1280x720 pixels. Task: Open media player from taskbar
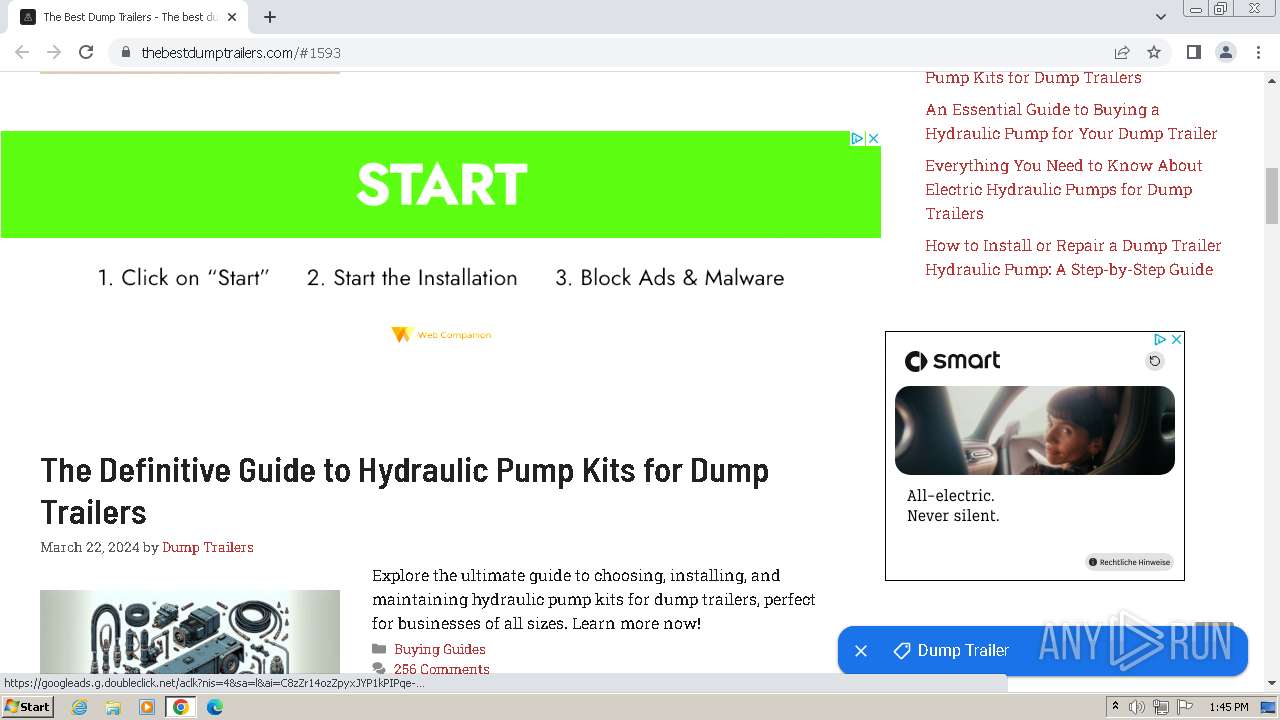click(147, 707)
